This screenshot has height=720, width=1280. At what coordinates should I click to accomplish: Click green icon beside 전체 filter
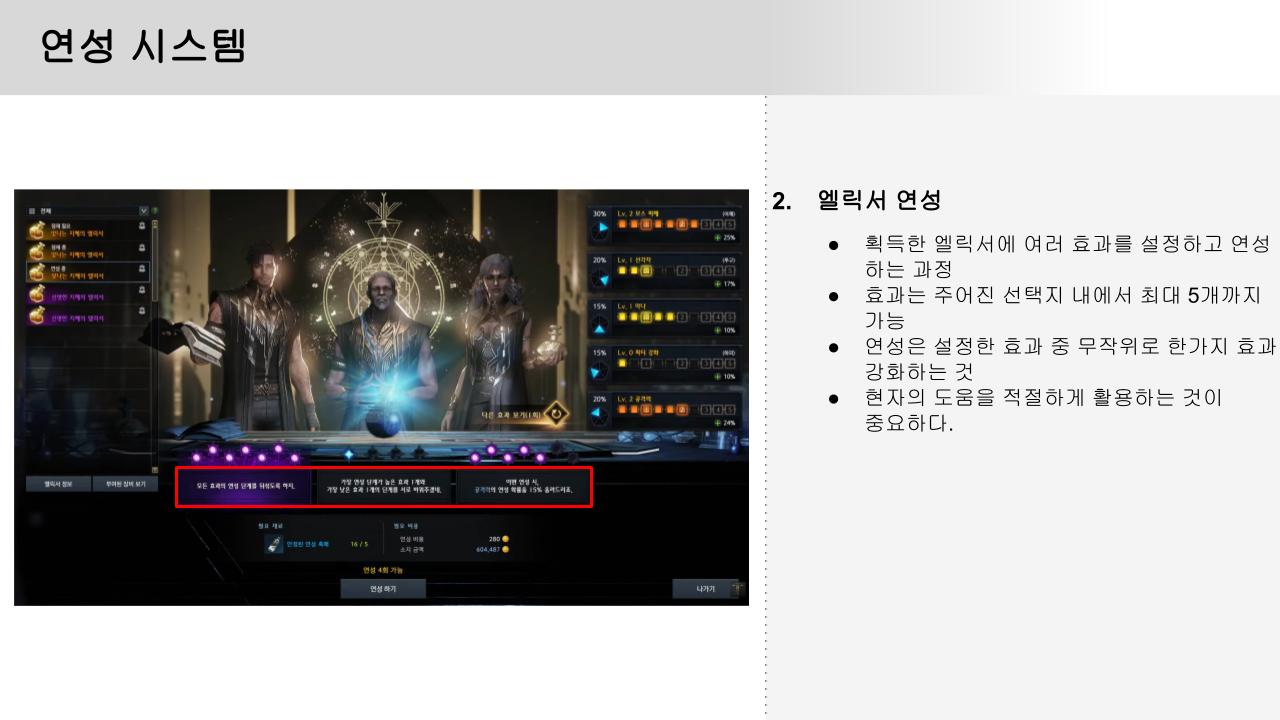pyautogui.click(x=154, y=210)
